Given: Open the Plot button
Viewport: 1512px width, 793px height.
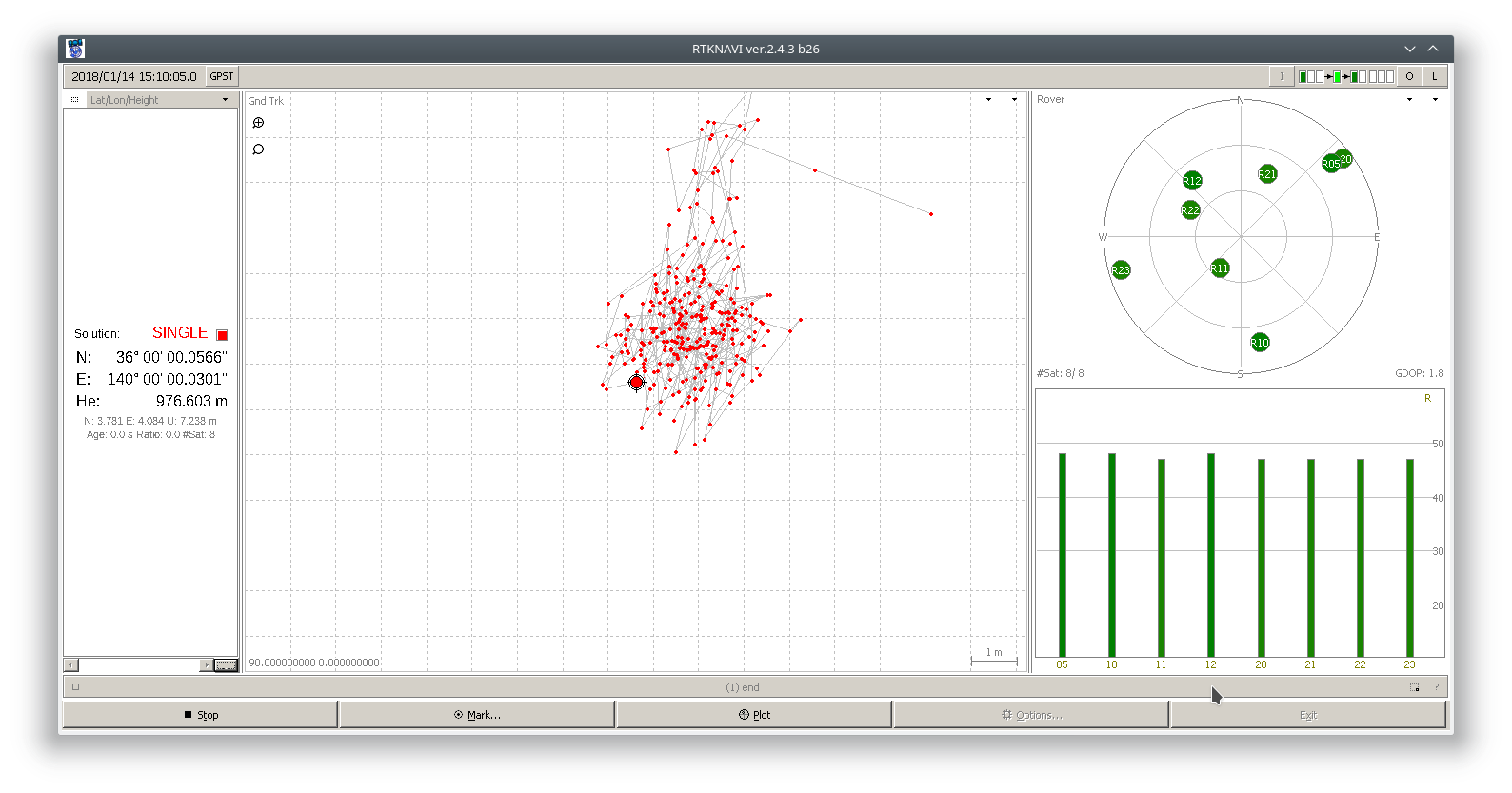Looking at the screenshot, I should point(754,715).
